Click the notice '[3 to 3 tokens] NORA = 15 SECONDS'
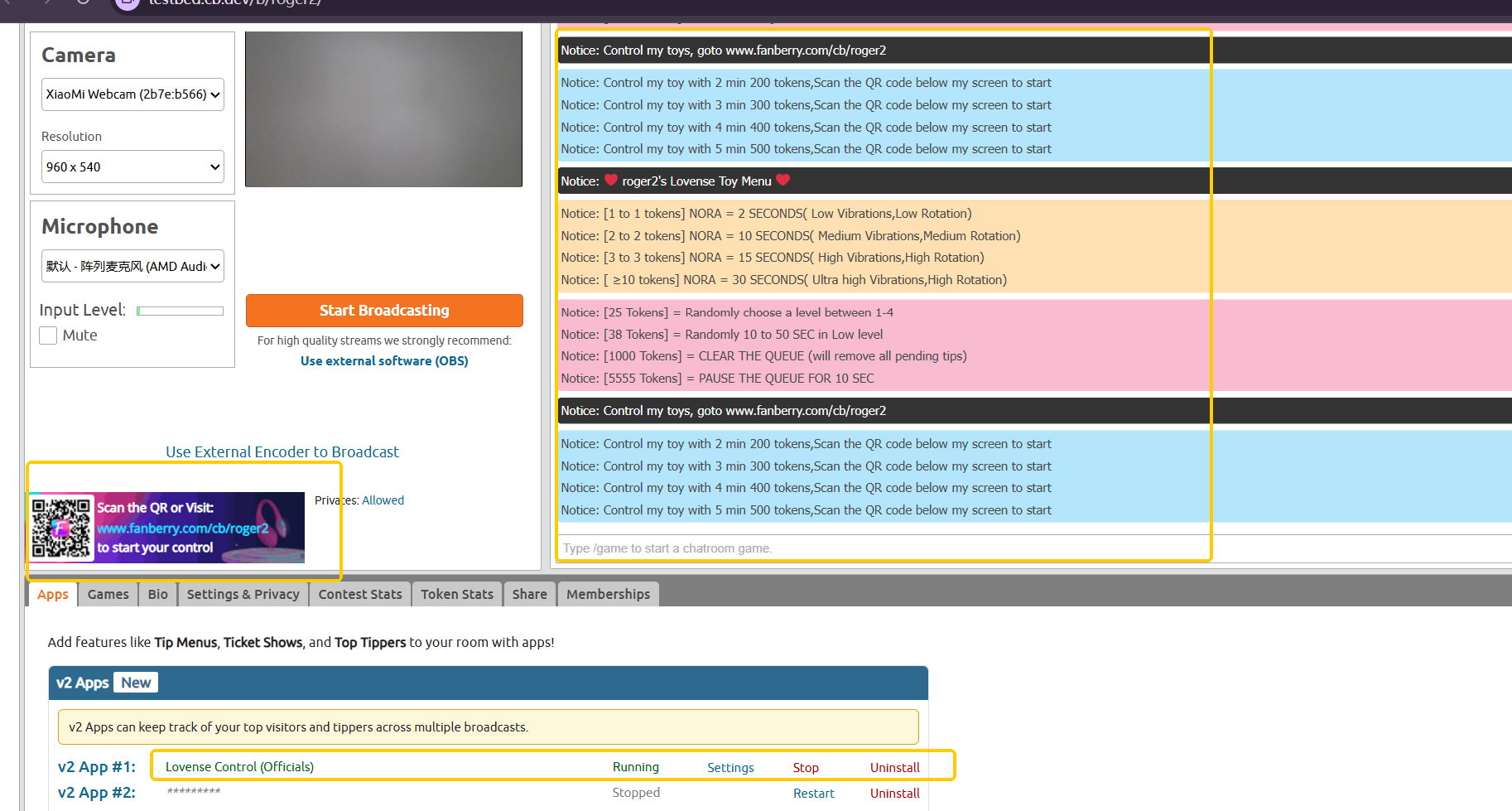This screenshot has height=811, width=1512. click(773, 258)
